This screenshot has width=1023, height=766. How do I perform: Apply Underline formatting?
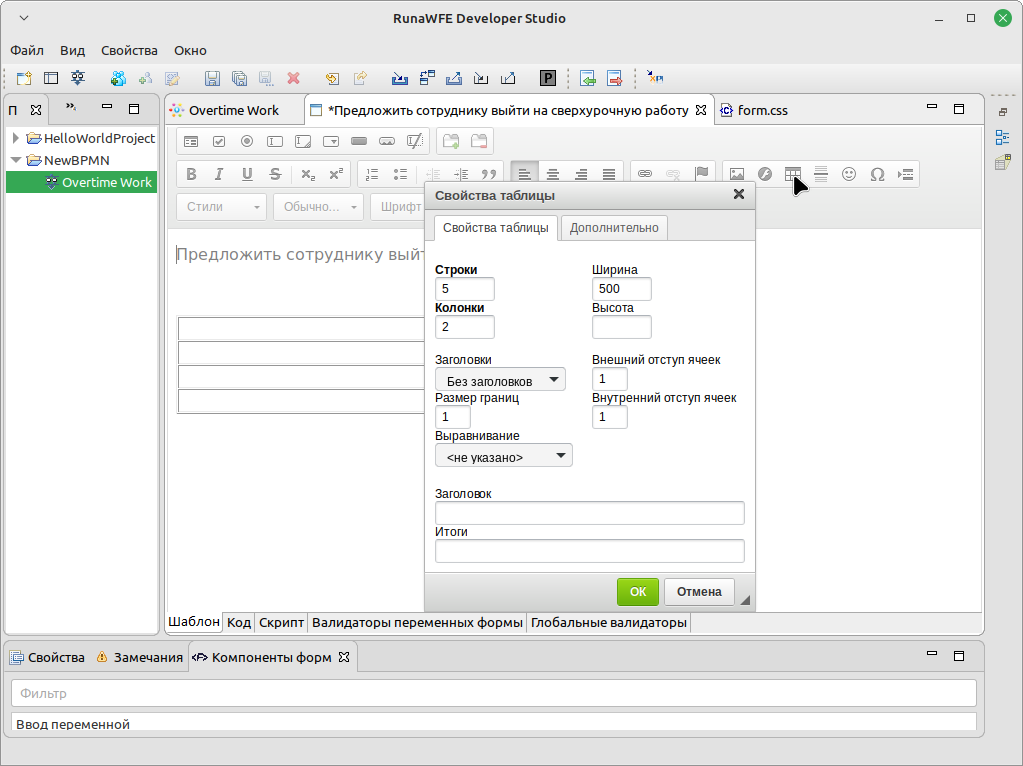(x=247, y=174)
